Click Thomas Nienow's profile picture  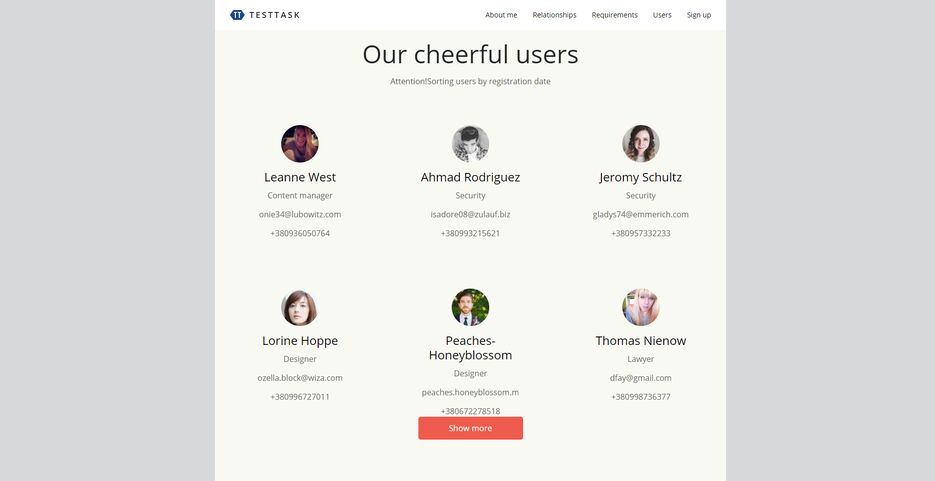[x=641, y=308]
